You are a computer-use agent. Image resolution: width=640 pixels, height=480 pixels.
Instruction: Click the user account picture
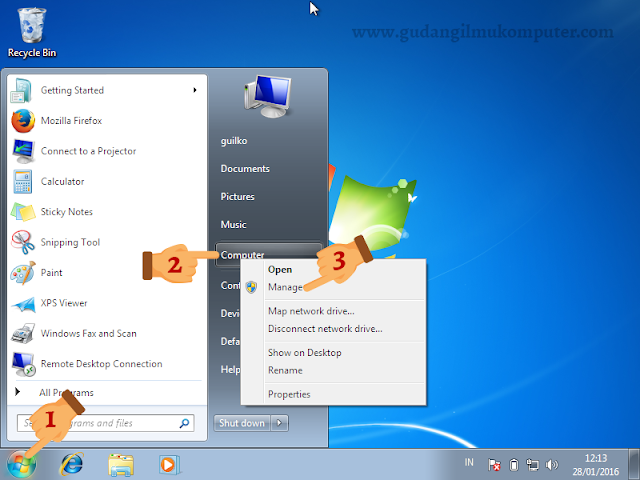268,97
